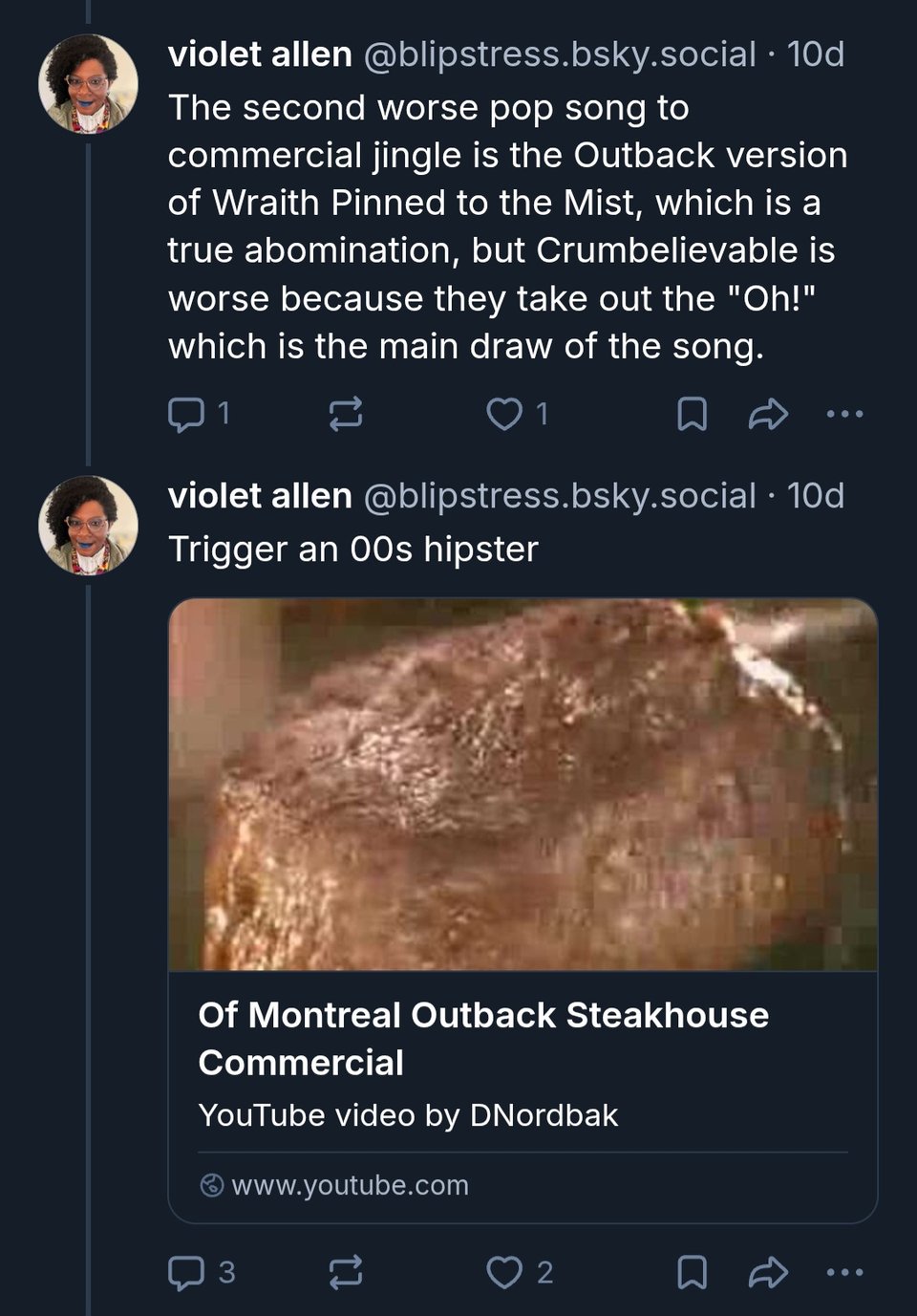Bookmark the 'Trigger an 00s hipster' post
The width and height of the screenshot is (917, 1316).
point(692,1273)
